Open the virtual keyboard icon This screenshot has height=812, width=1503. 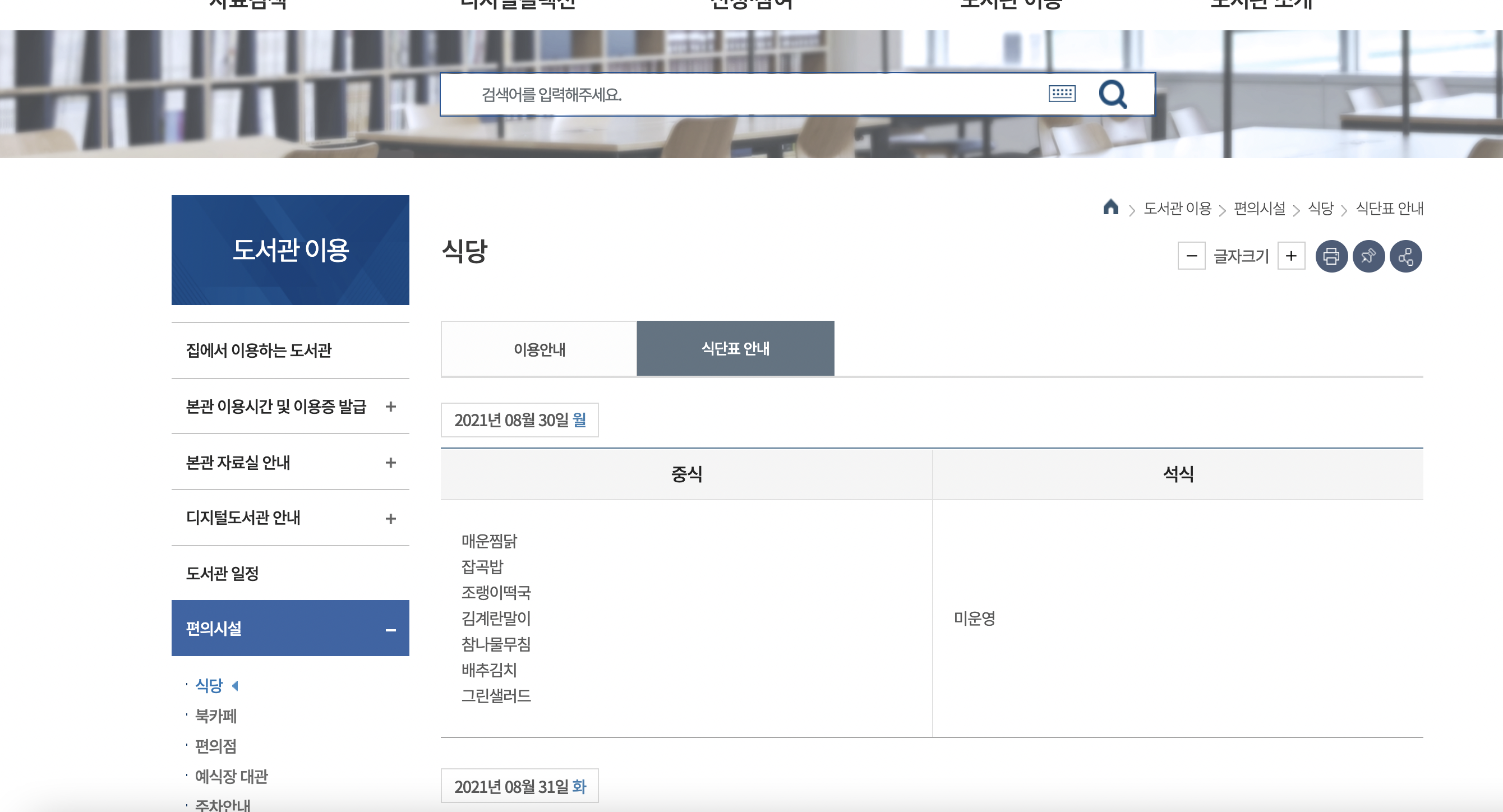click(1061, 93)
